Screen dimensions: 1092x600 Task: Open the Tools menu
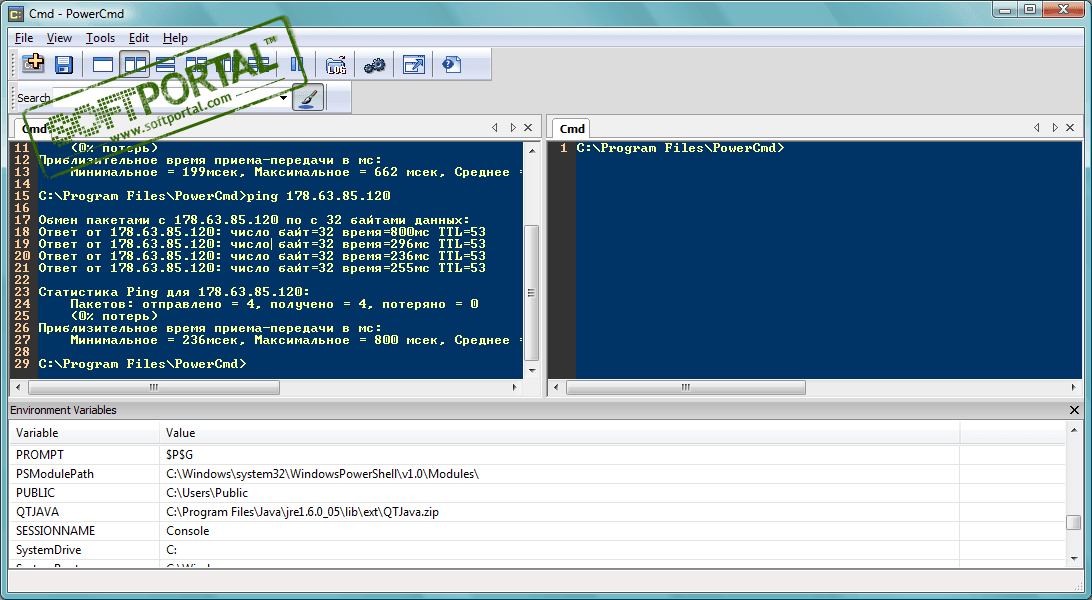(x=100, y=38)
